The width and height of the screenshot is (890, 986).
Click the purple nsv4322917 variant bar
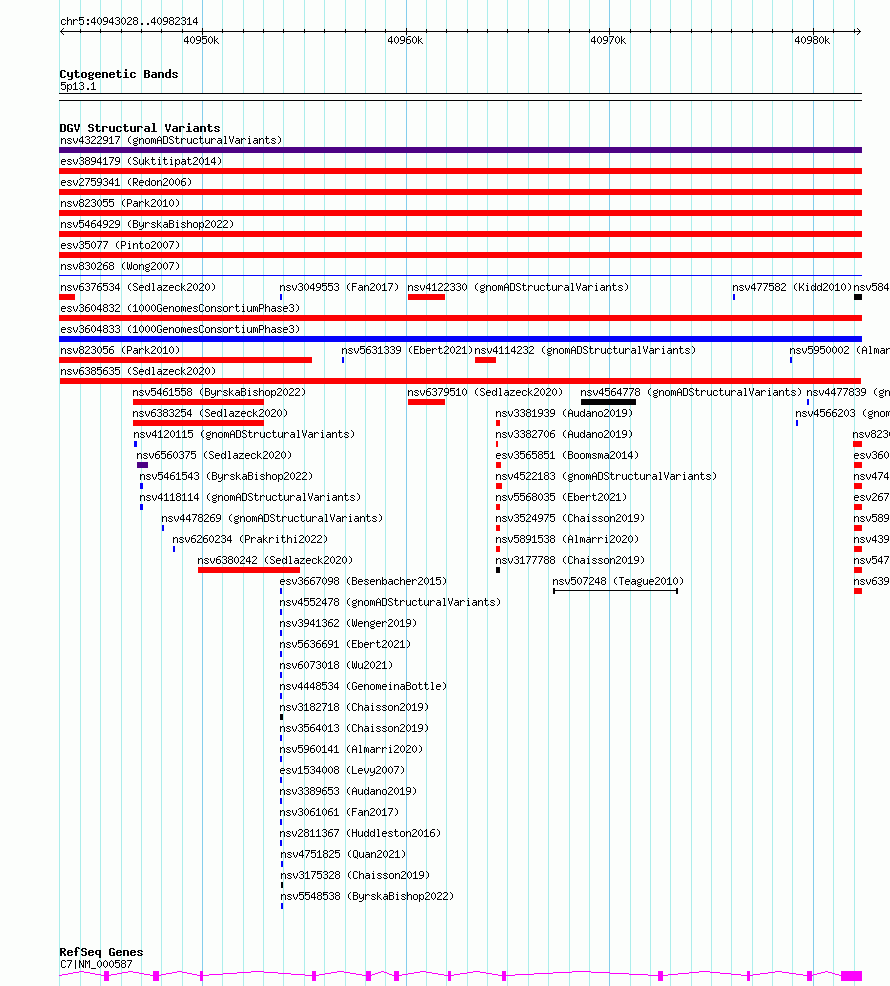coord(460,150)
